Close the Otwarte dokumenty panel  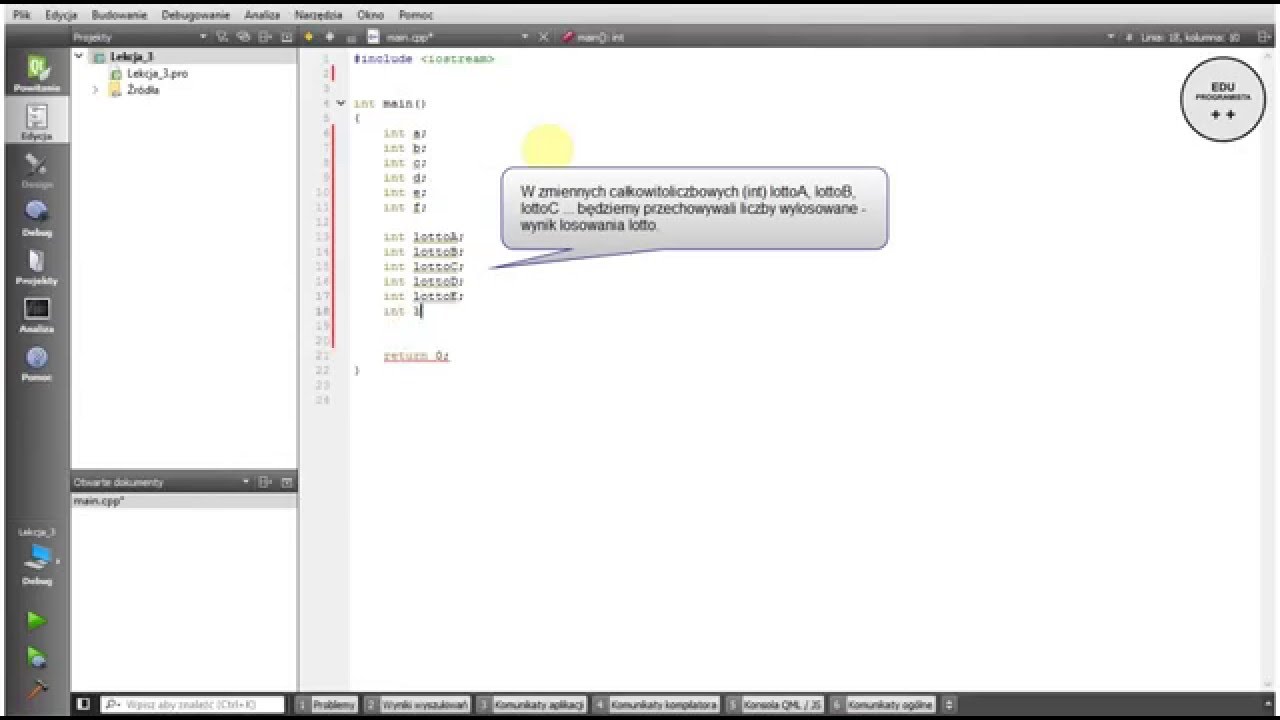point(287,482)
